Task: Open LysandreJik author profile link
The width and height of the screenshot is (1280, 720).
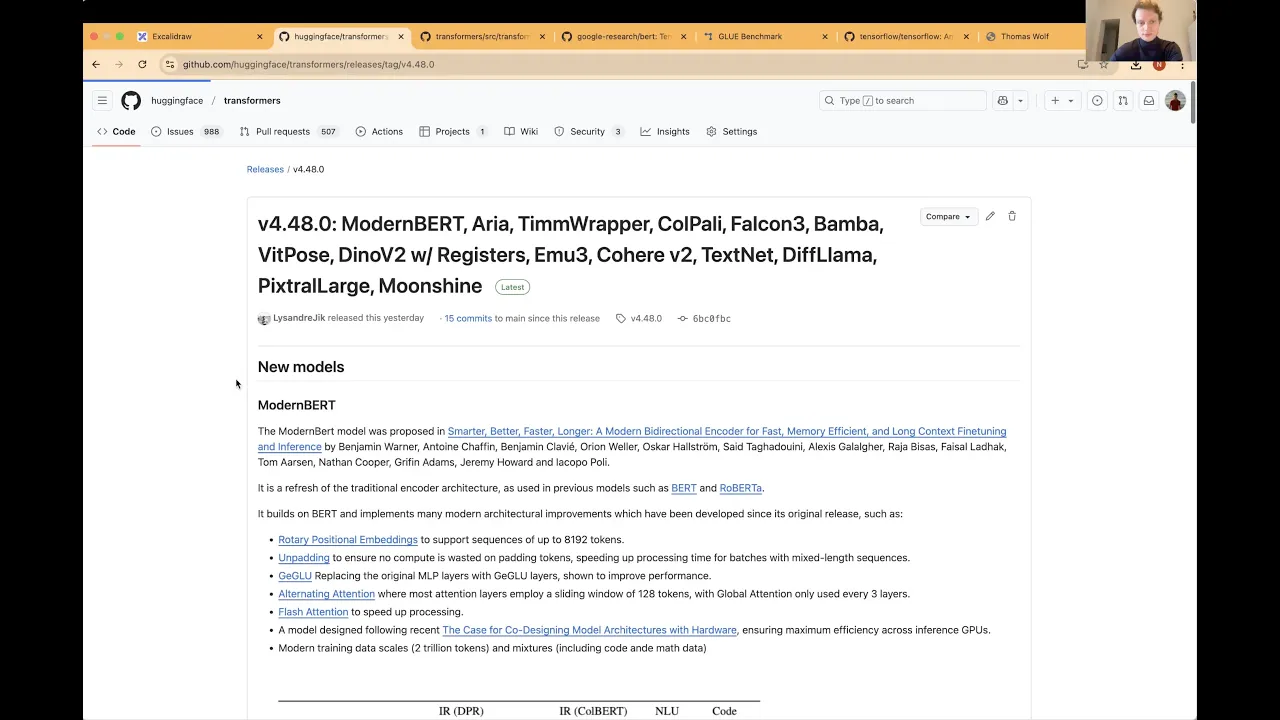Action: point(299,318)
